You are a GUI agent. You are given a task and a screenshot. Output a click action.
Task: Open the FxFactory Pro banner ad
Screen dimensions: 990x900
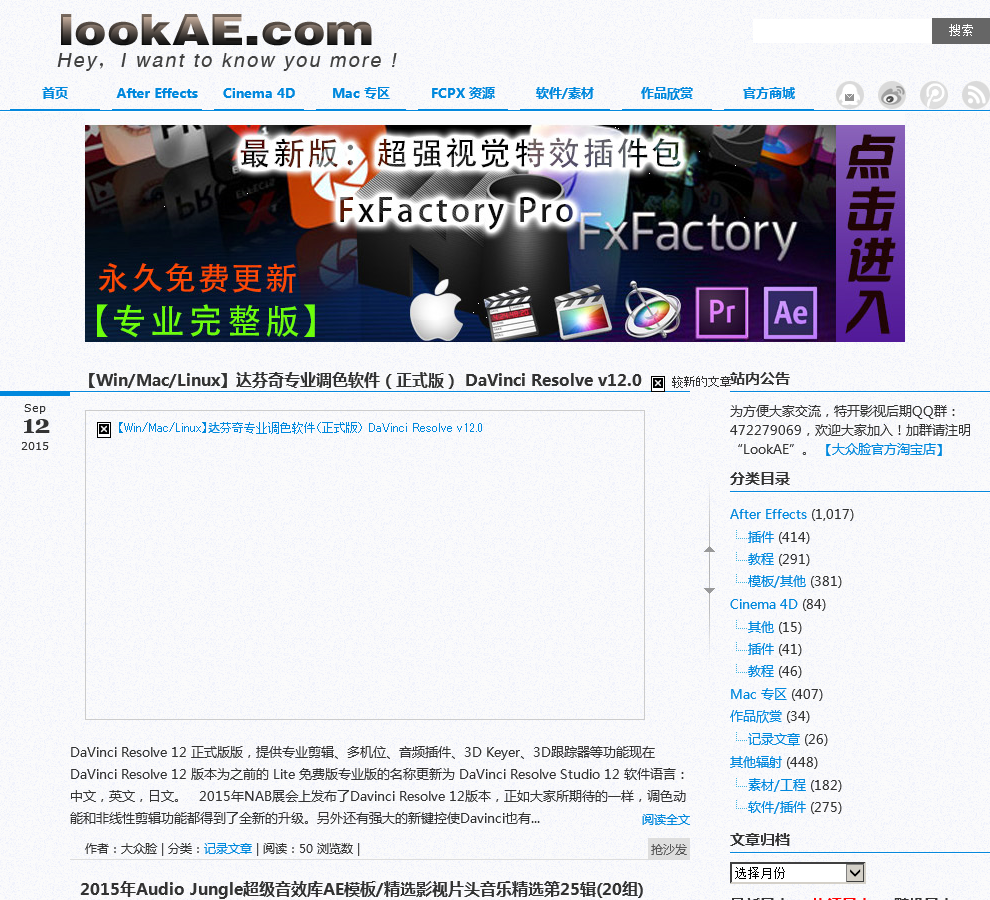coord(494,233)
